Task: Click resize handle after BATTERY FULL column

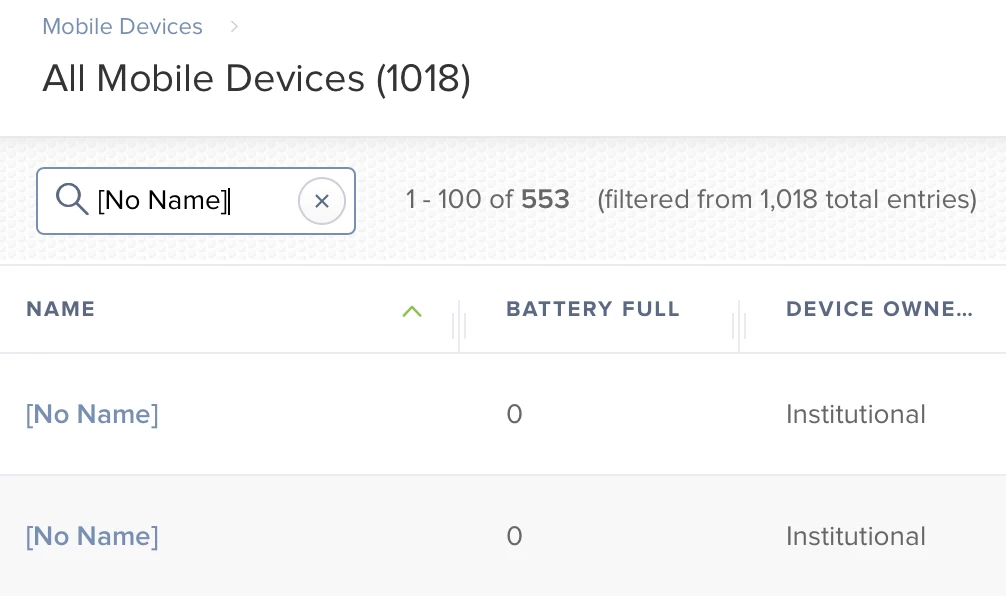Action: (x=739, y=325)
